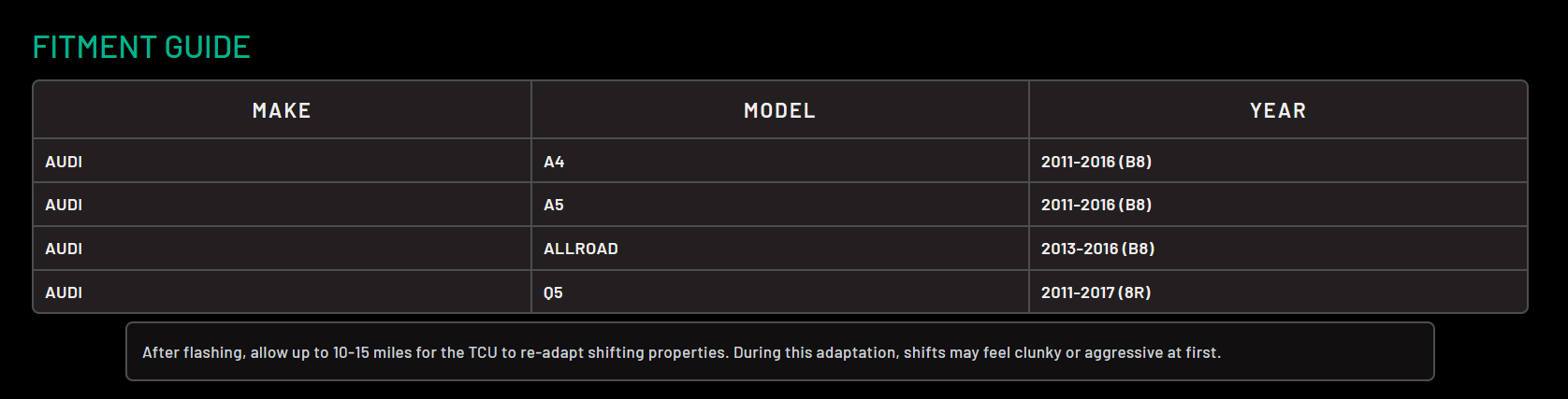This screenshot has width=1568, height=399.
Task: Select the MODEL column header
Action: click(779, 111)
